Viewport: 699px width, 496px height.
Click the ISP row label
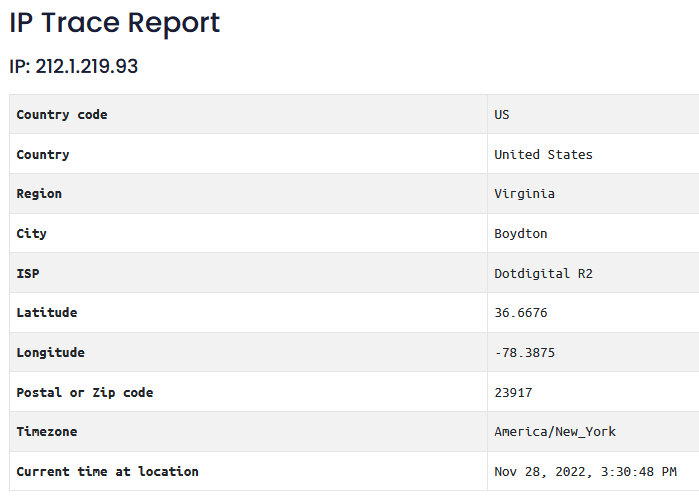(28, 273)
